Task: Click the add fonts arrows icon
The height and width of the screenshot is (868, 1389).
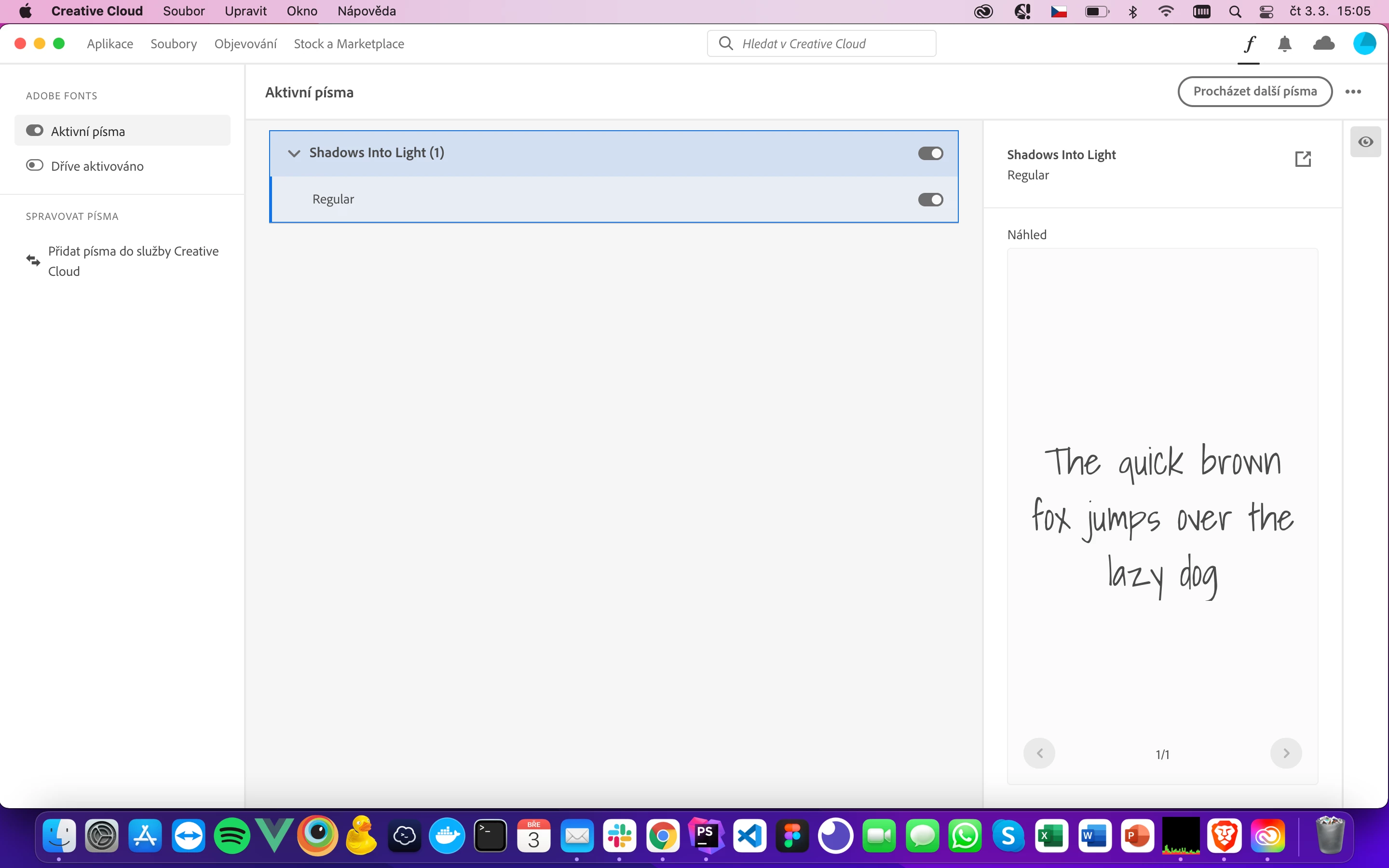Action: click(x=33, y=260)
